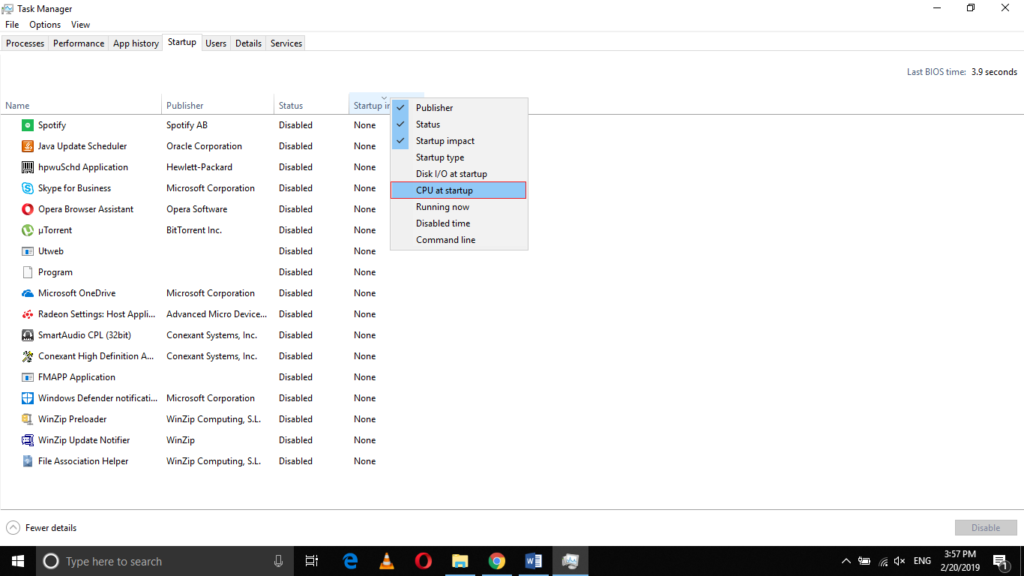
Task: Click the muted volume tray icon
Action: (899, 561)
